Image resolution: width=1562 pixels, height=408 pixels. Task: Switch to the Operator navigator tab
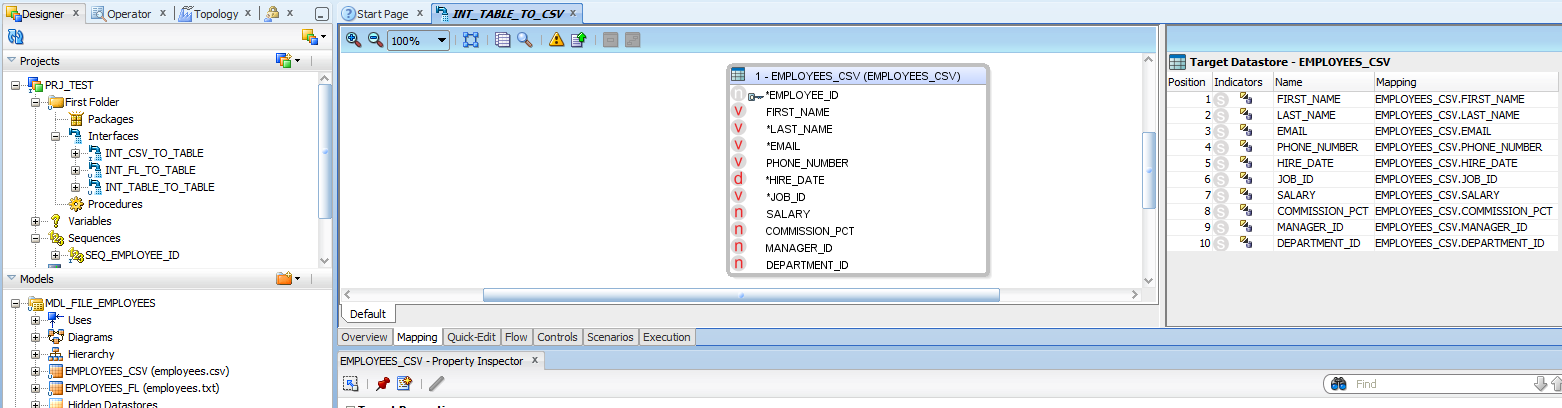click(129, 14)
